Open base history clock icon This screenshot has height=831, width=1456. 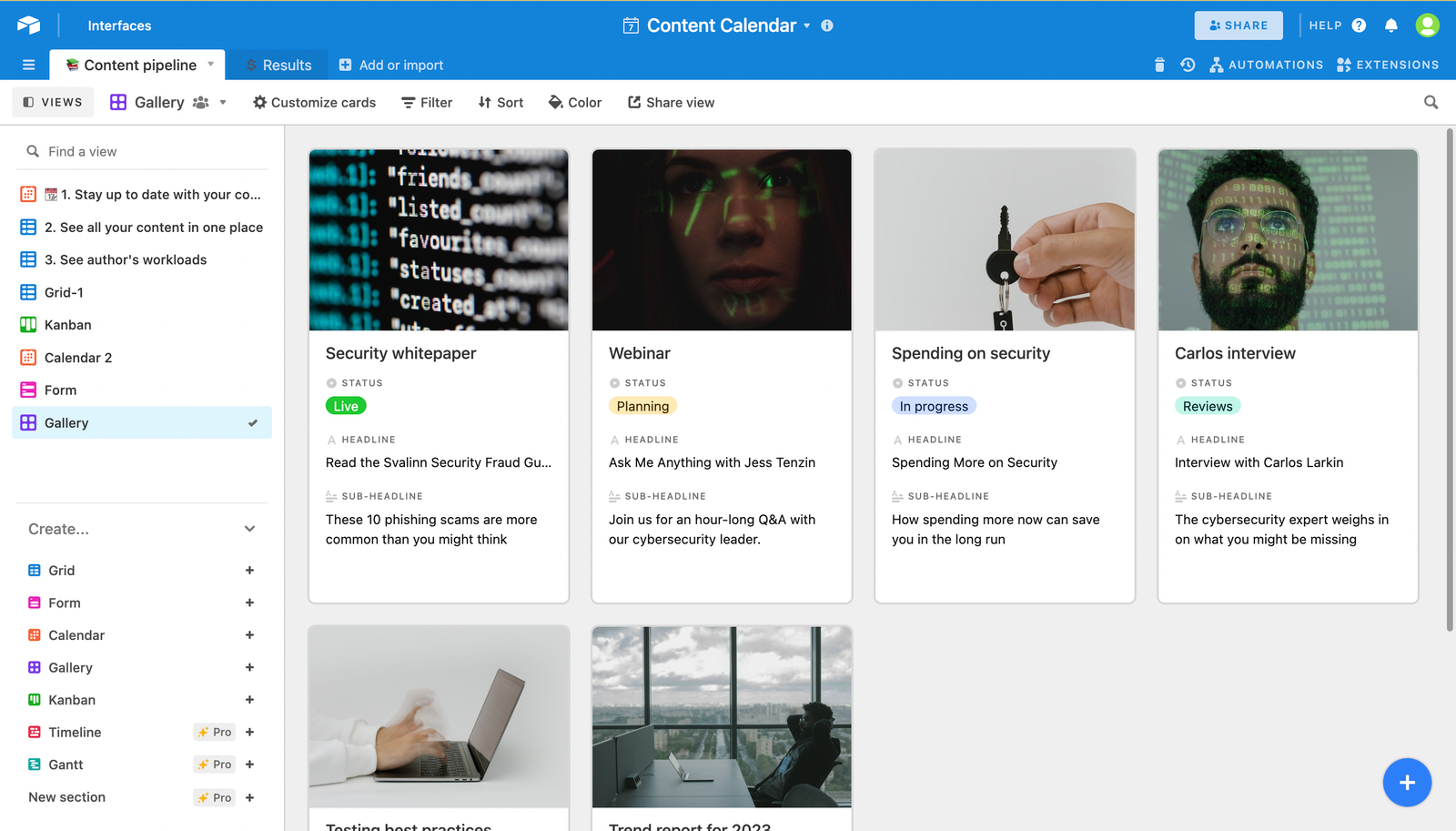(1188, 65)
